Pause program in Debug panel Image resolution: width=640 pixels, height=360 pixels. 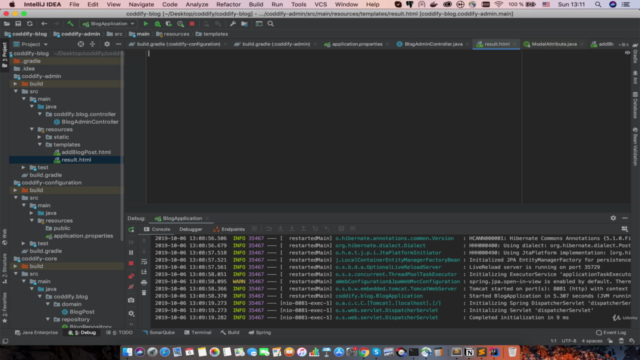coord(131,253)
